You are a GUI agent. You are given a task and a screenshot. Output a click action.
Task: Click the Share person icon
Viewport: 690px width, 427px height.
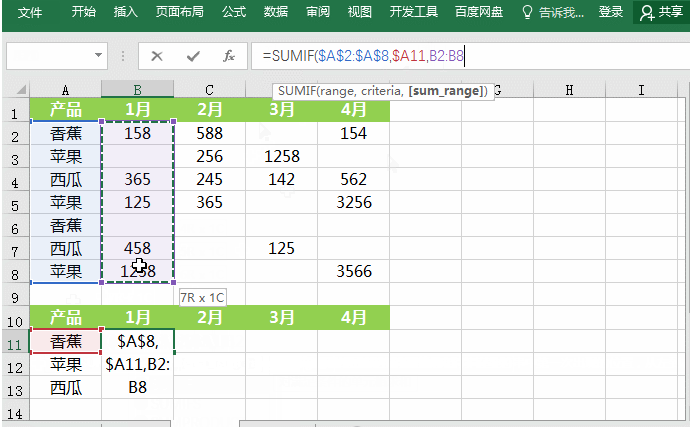click(x=646, y=13)
